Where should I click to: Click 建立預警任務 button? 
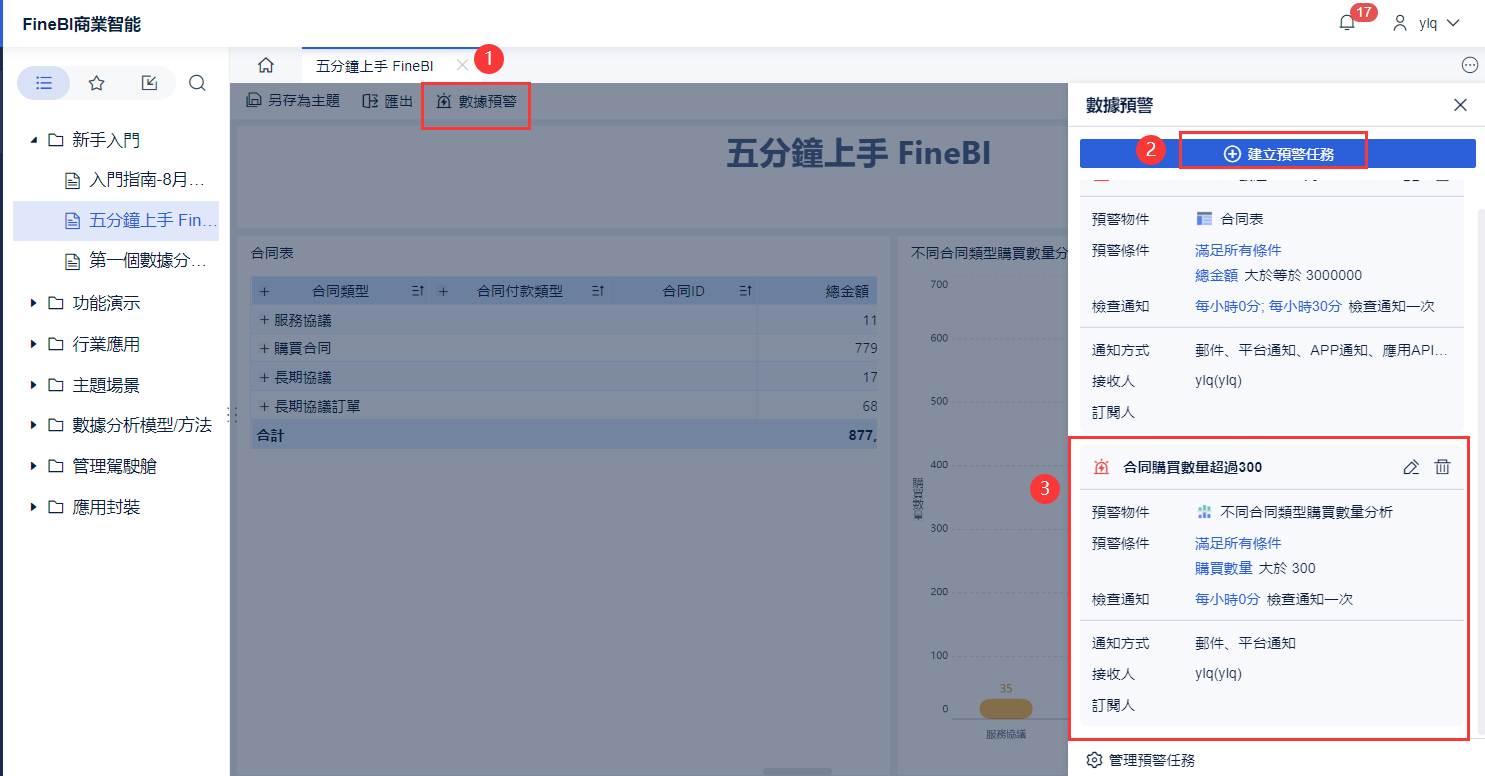[x=1278, y=154]
